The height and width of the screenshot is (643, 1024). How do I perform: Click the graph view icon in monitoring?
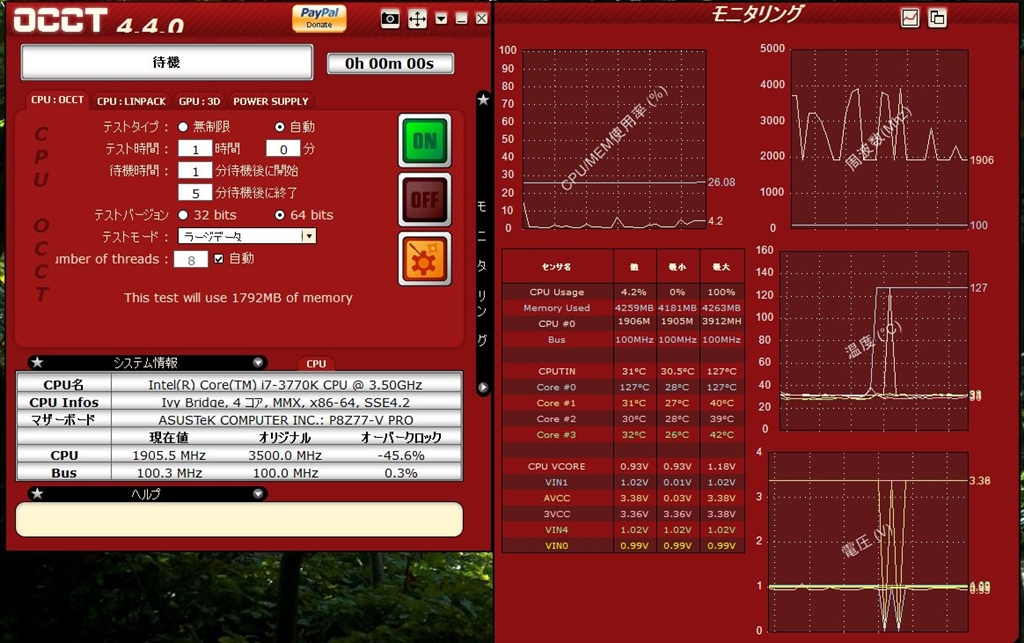click(x=910, y=18)
